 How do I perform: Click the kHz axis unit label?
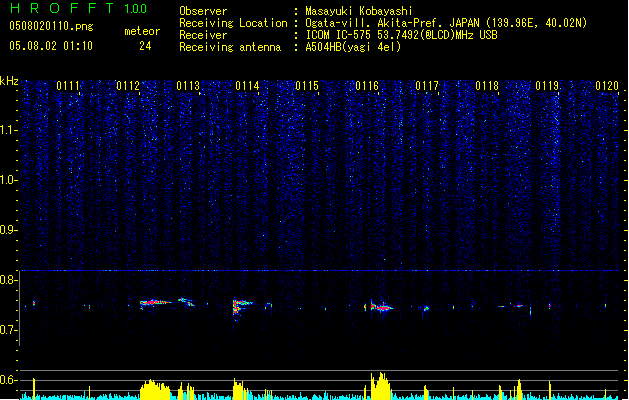9,81
